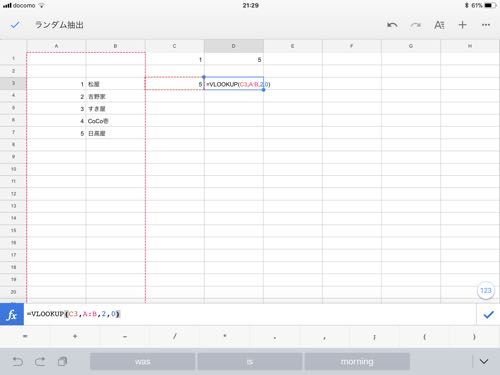Screen dimensions: 500x375
Task: Select cell B4 containing 吉野家
Action: pyautogui.click(x=116, y=96)
